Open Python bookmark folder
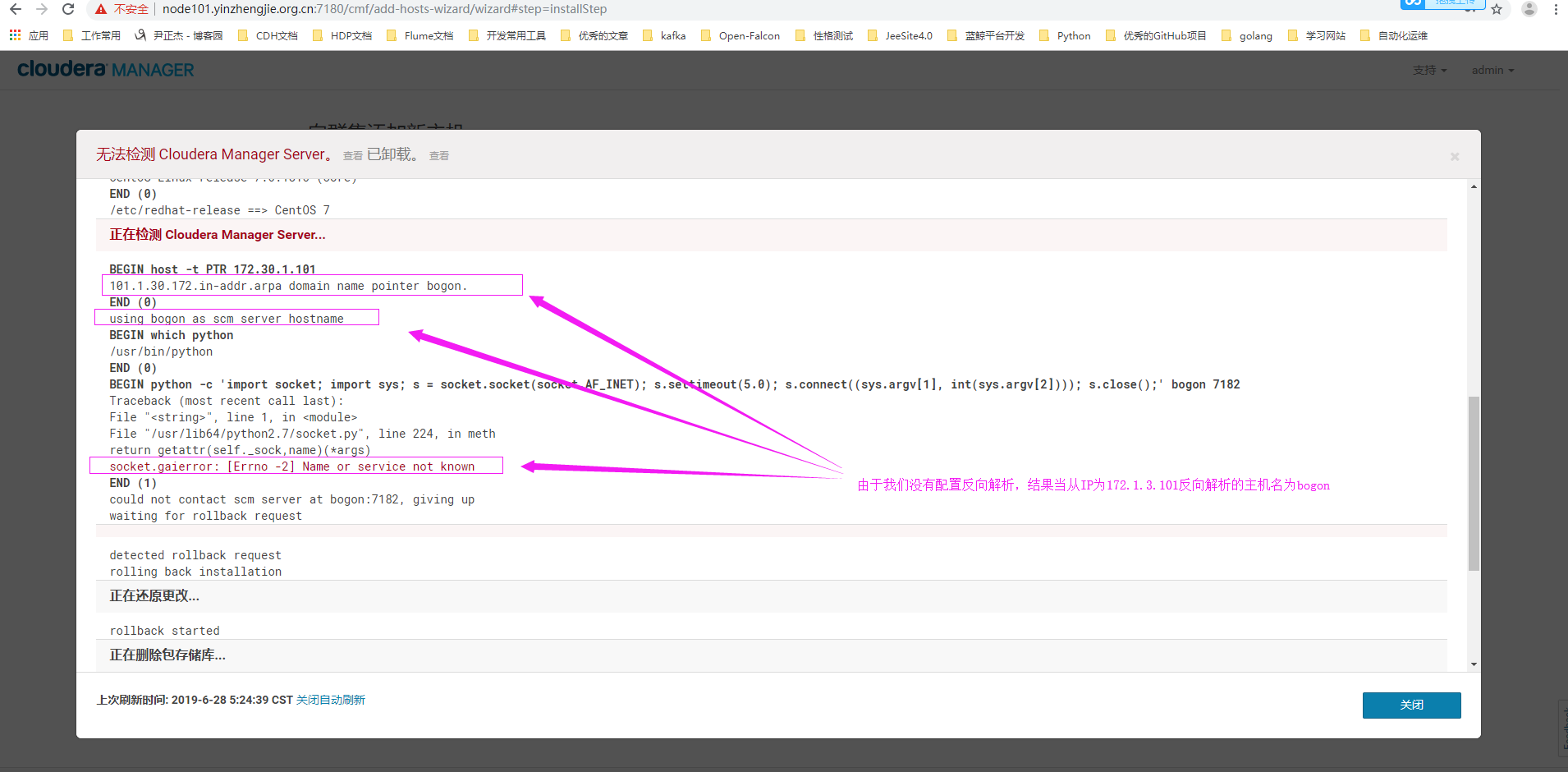Screen dimensions: 1568x772 click(1065, 35)
